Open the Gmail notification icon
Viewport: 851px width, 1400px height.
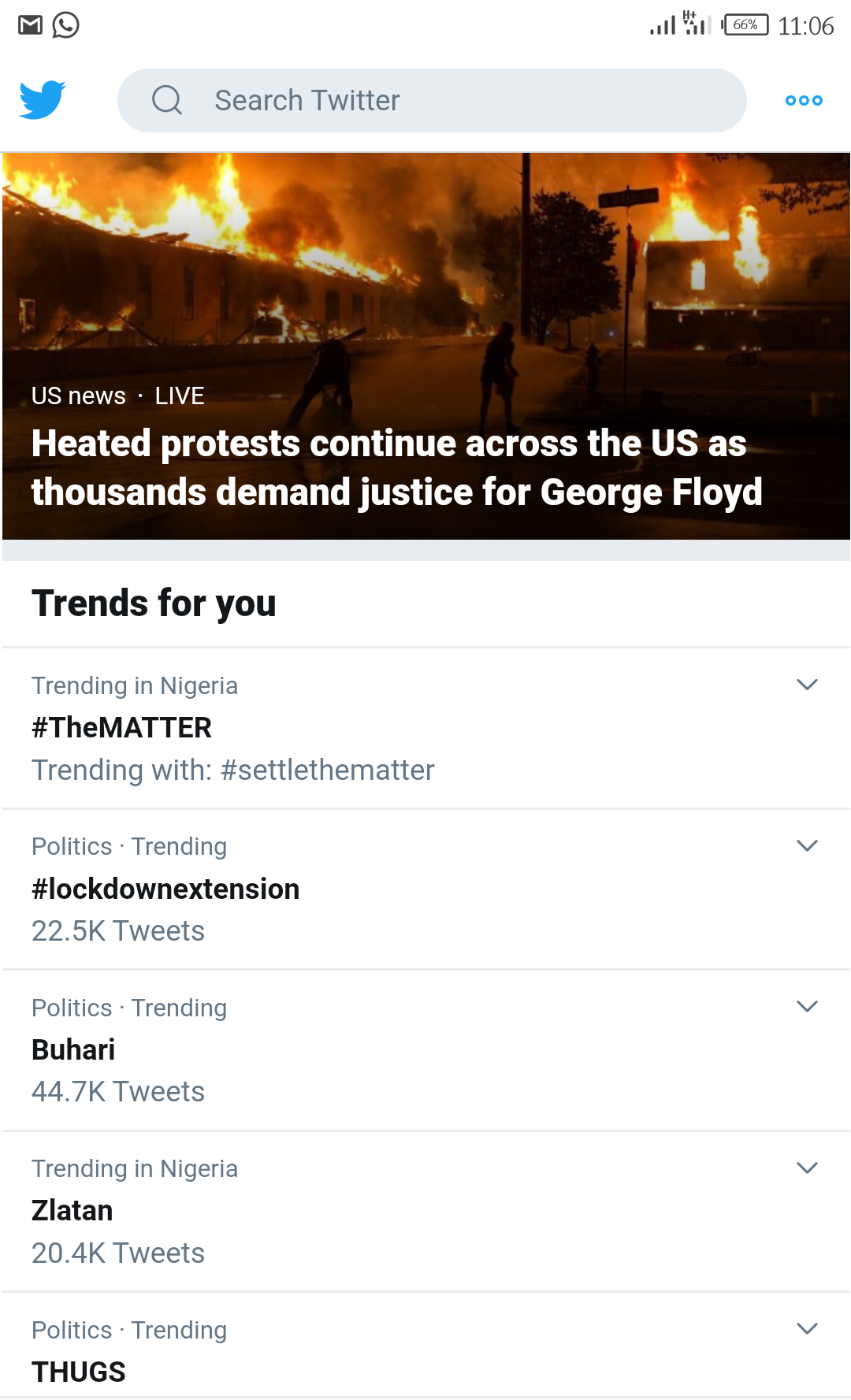pos(30,25)
